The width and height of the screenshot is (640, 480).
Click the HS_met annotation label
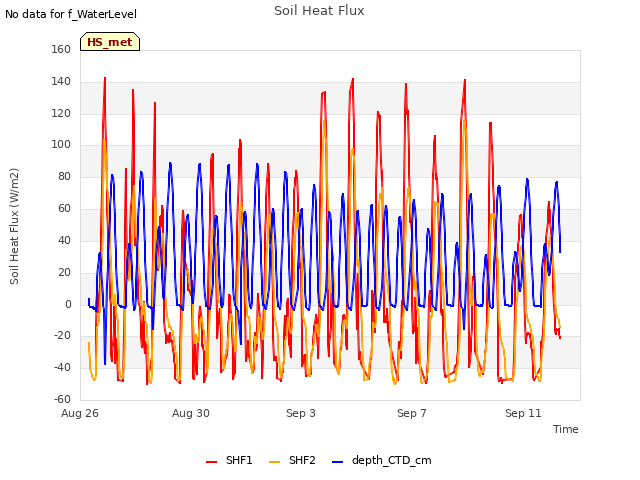point(110,42)
